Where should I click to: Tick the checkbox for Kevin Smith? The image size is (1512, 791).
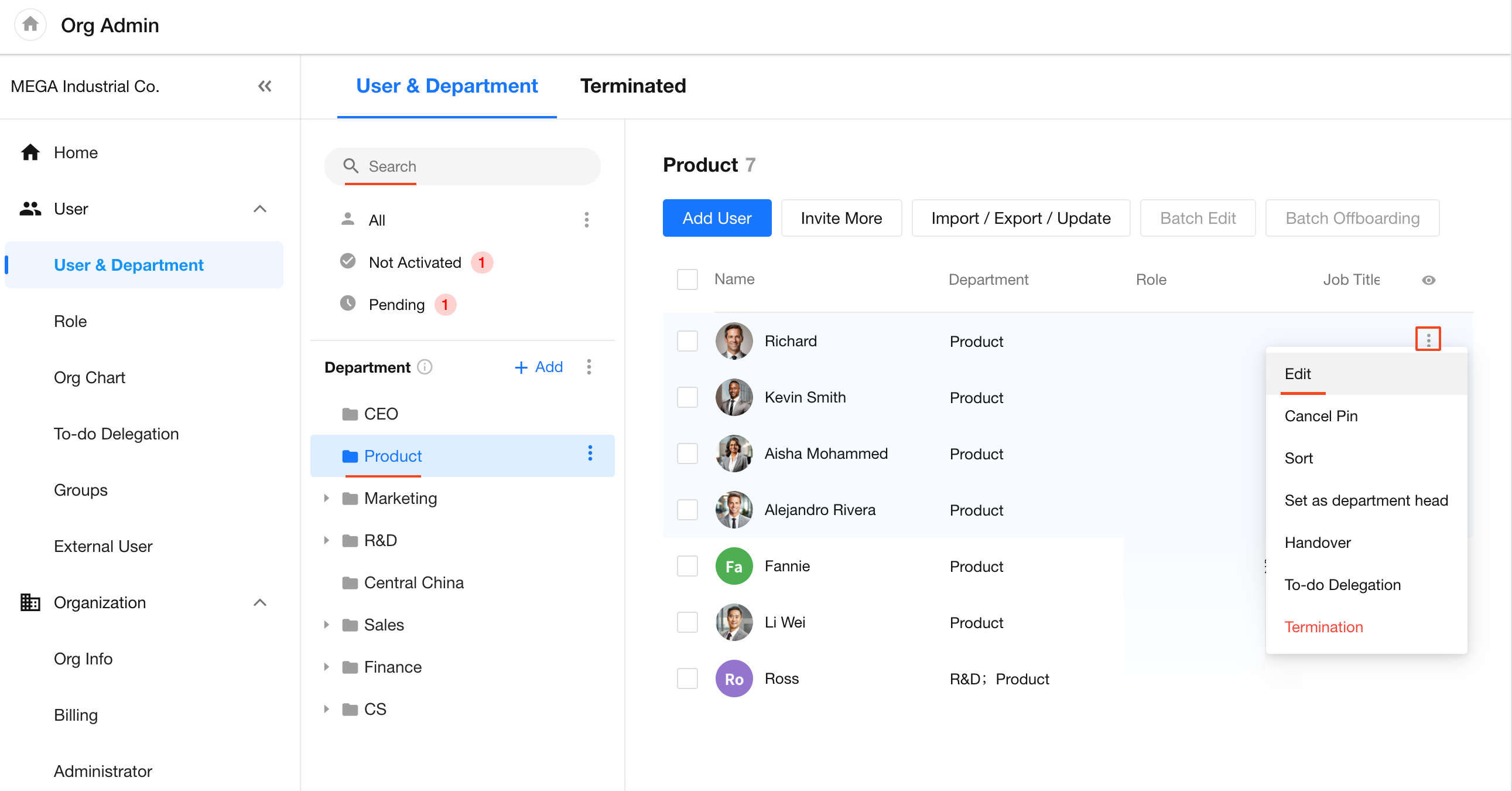687,398
